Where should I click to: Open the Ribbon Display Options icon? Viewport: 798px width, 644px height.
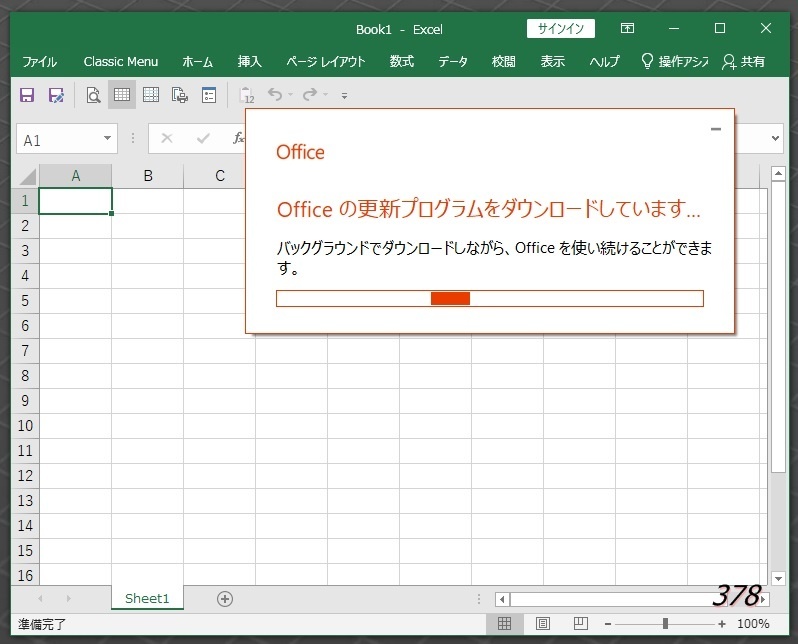click(628, 28)
